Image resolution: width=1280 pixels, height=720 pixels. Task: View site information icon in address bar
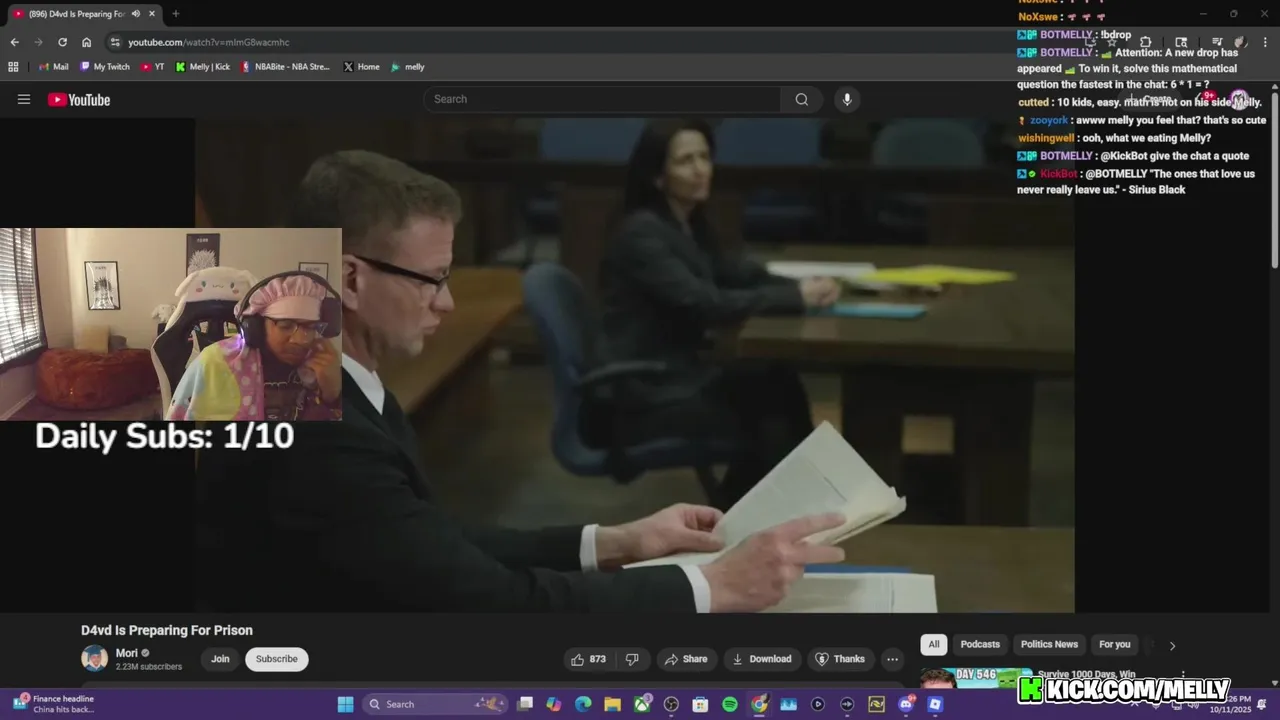pos(115,42)
